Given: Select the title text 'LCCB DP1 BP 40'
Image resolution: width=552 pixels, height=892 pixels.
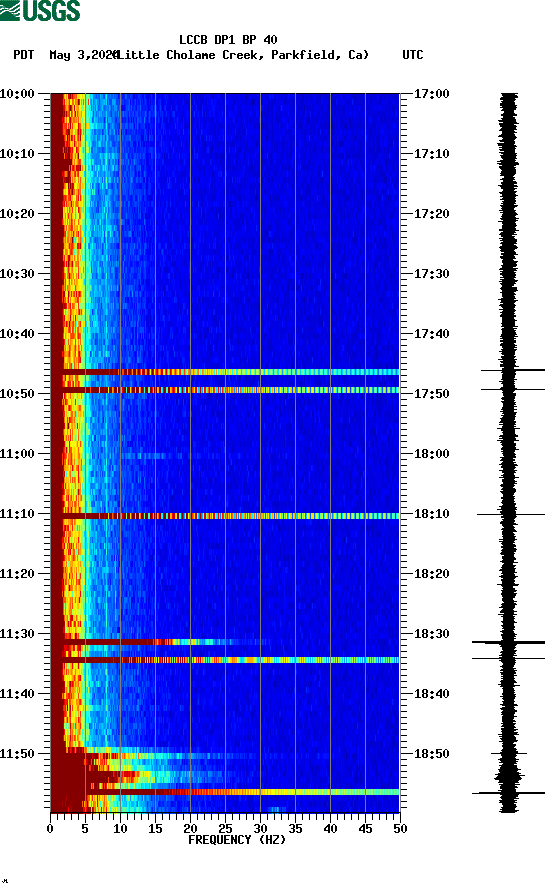Looking at the screenshot, I should click(x=228, y=40).
